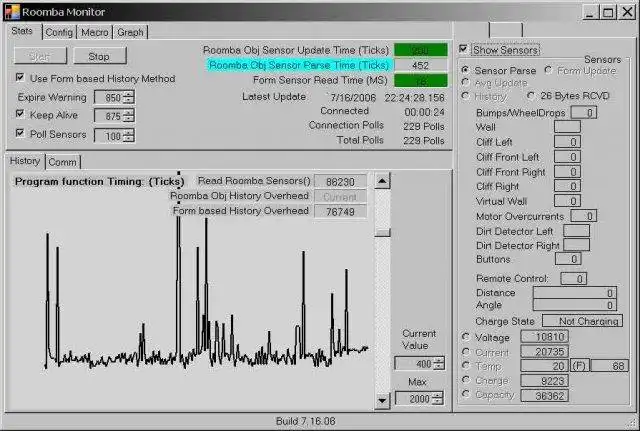The image size is (640, 431).
Task: Select the Form Update radio button
Action: click(x=548, y=70)
